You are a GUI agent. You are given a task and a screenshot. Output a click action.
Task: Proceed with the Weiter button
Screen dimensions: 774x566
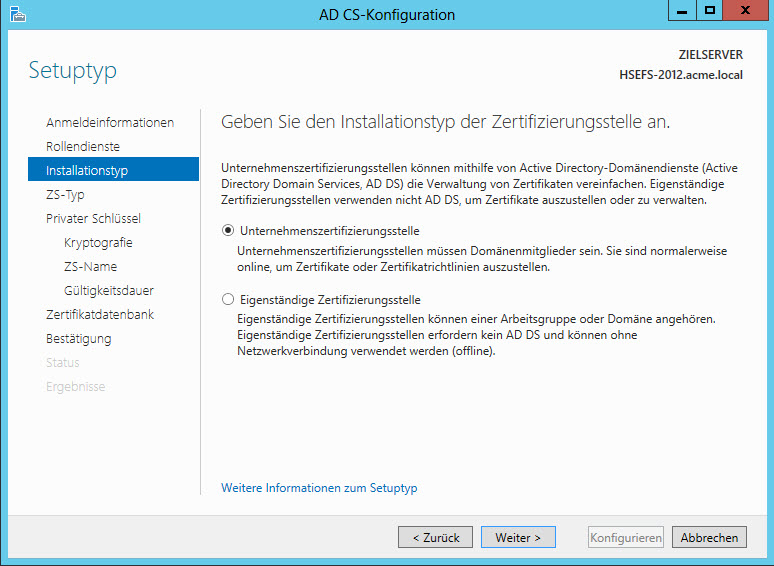click(518, 537)
